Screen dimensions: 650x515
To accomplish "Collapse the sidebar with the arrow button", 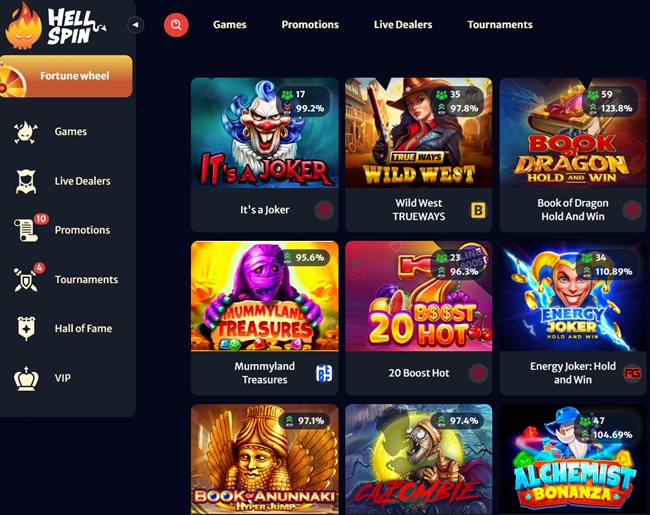I will (136, 25).
